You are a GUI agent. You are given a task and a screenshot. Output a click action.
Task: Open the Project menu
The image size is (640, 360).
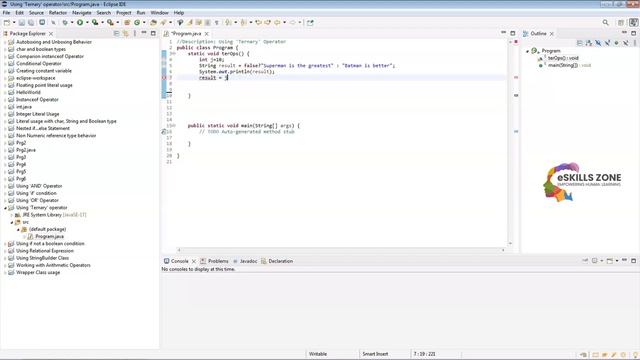124,13
